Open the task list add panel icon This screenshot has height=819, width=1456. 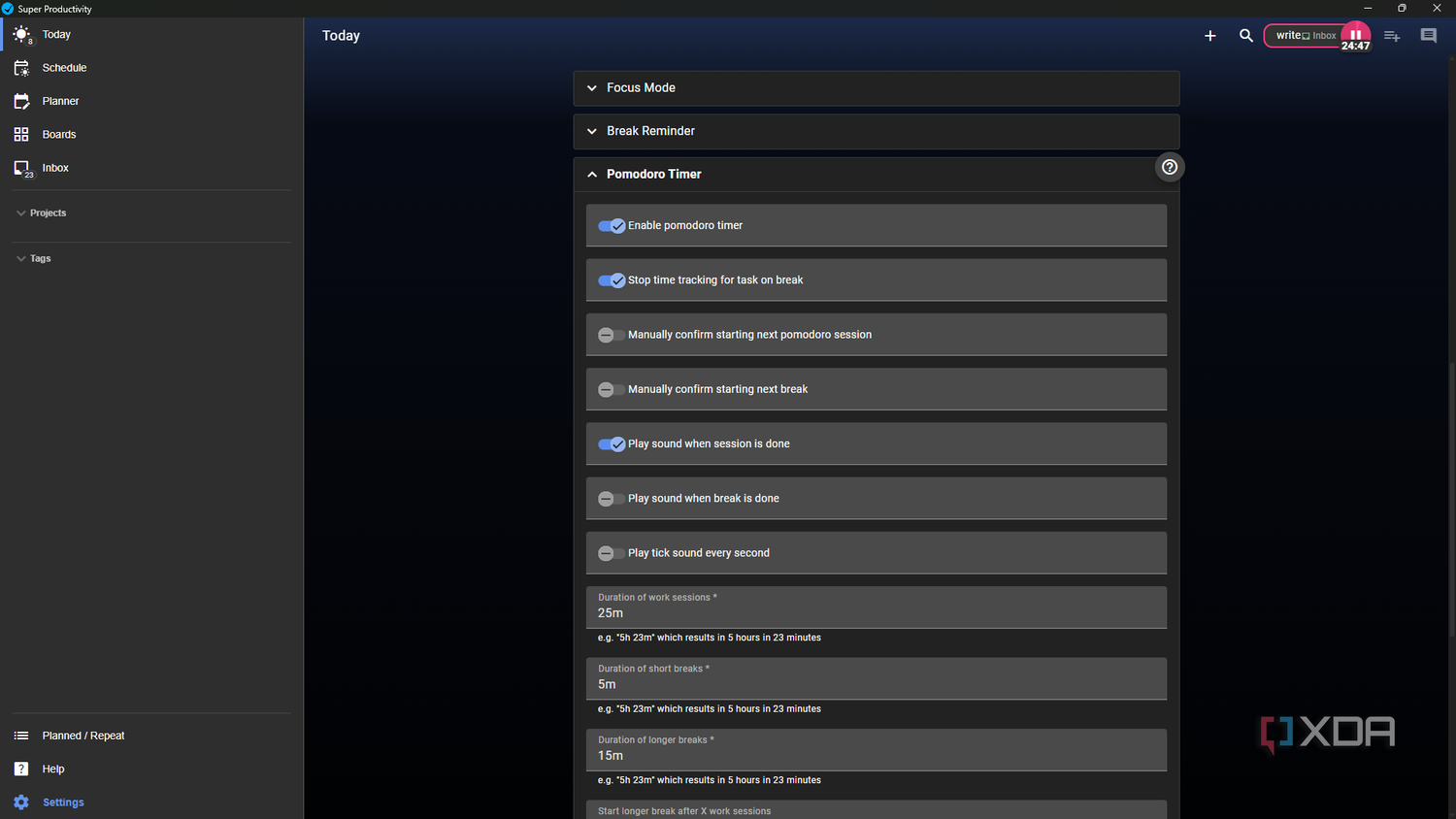tap(1392, 36)
